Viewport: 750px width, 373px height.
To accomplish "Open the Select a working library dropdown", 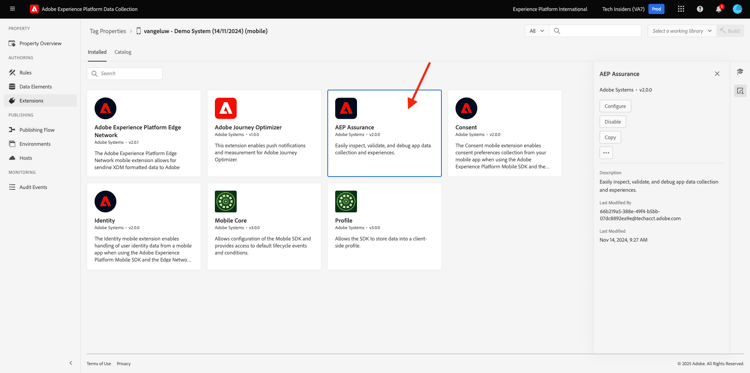I will pyautogui.click(x=682, y=31).
